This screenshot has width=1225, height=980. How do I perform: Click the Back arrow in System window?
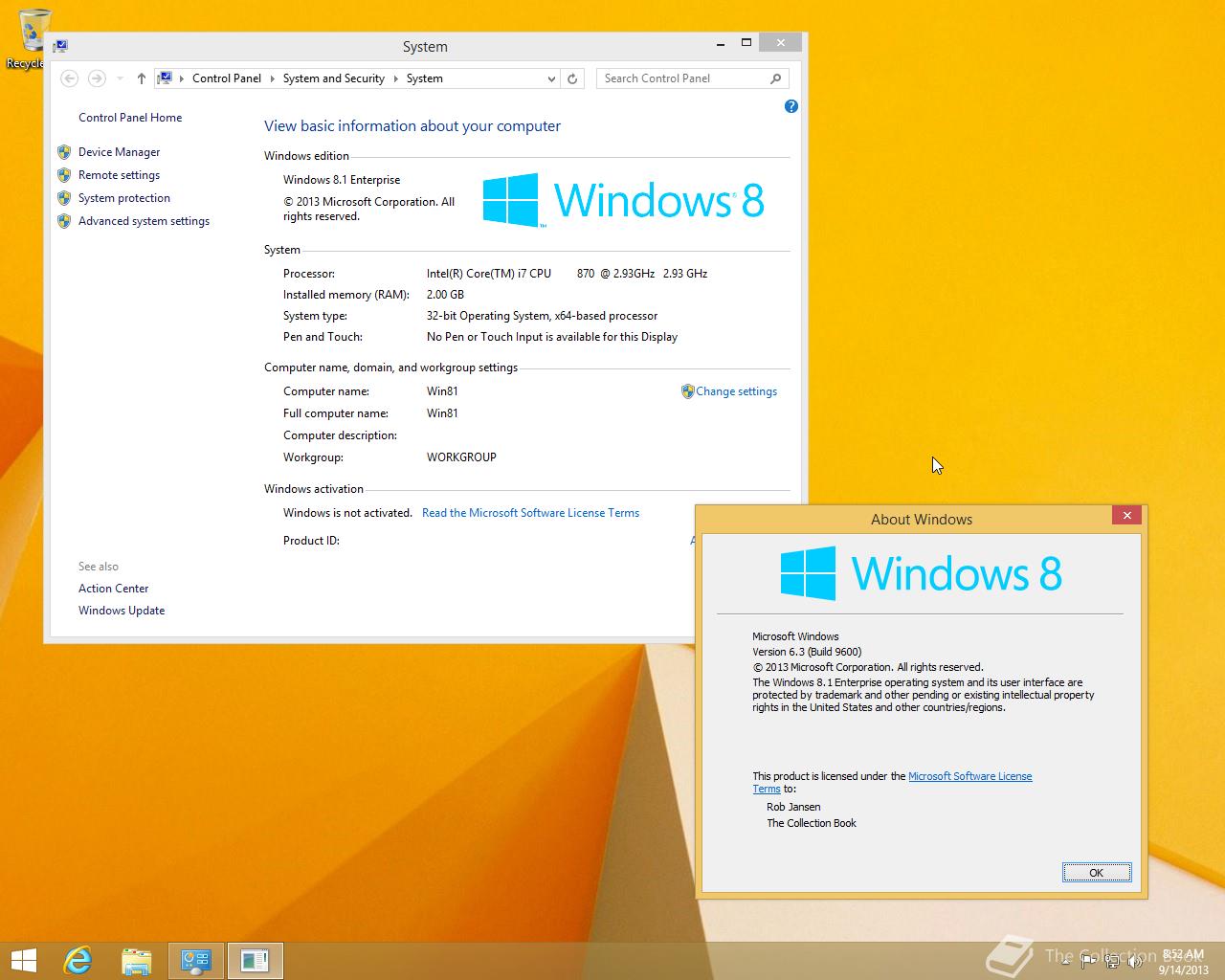(69, 78)
